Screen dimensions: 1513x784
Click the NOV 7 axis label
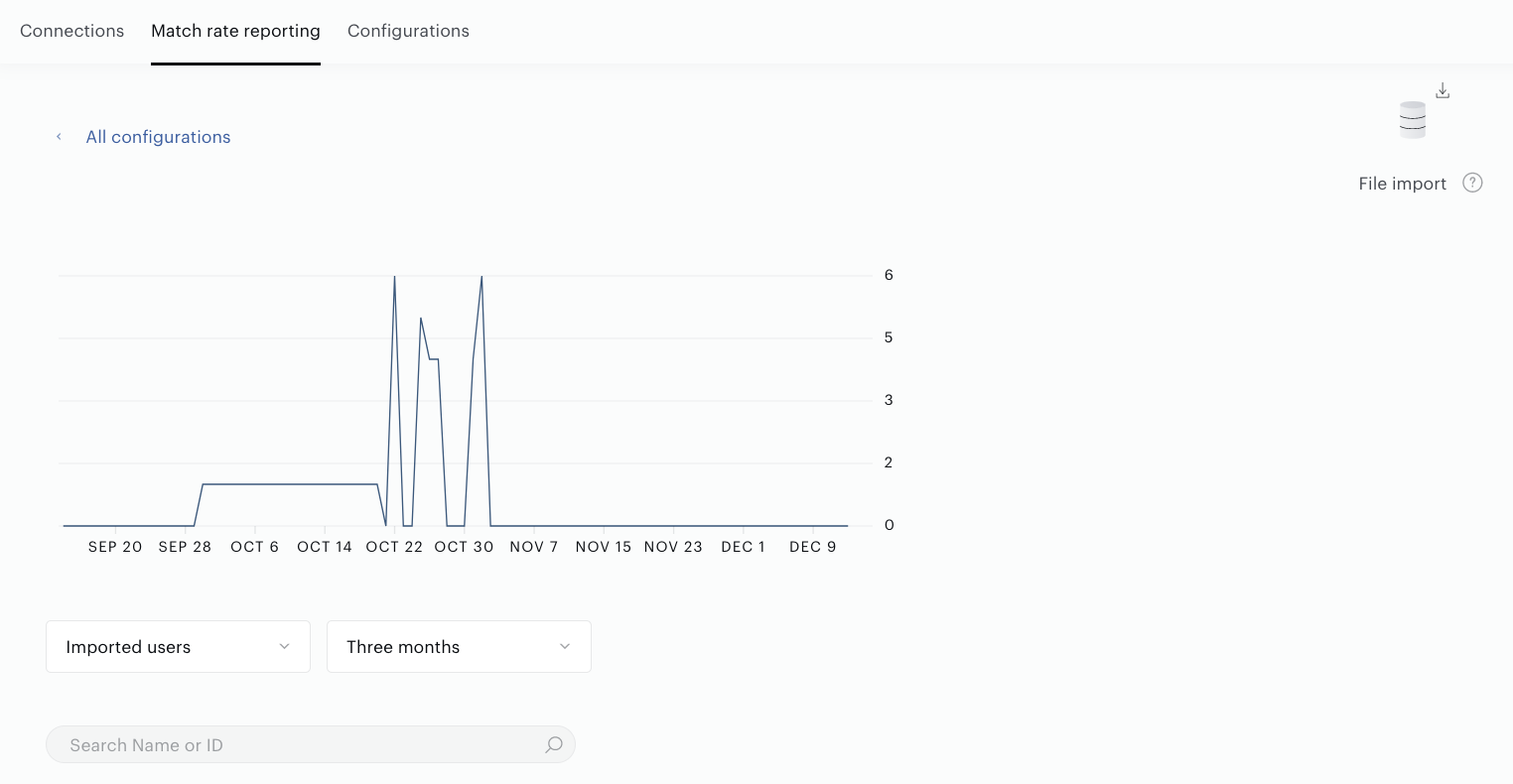[534, 547]
